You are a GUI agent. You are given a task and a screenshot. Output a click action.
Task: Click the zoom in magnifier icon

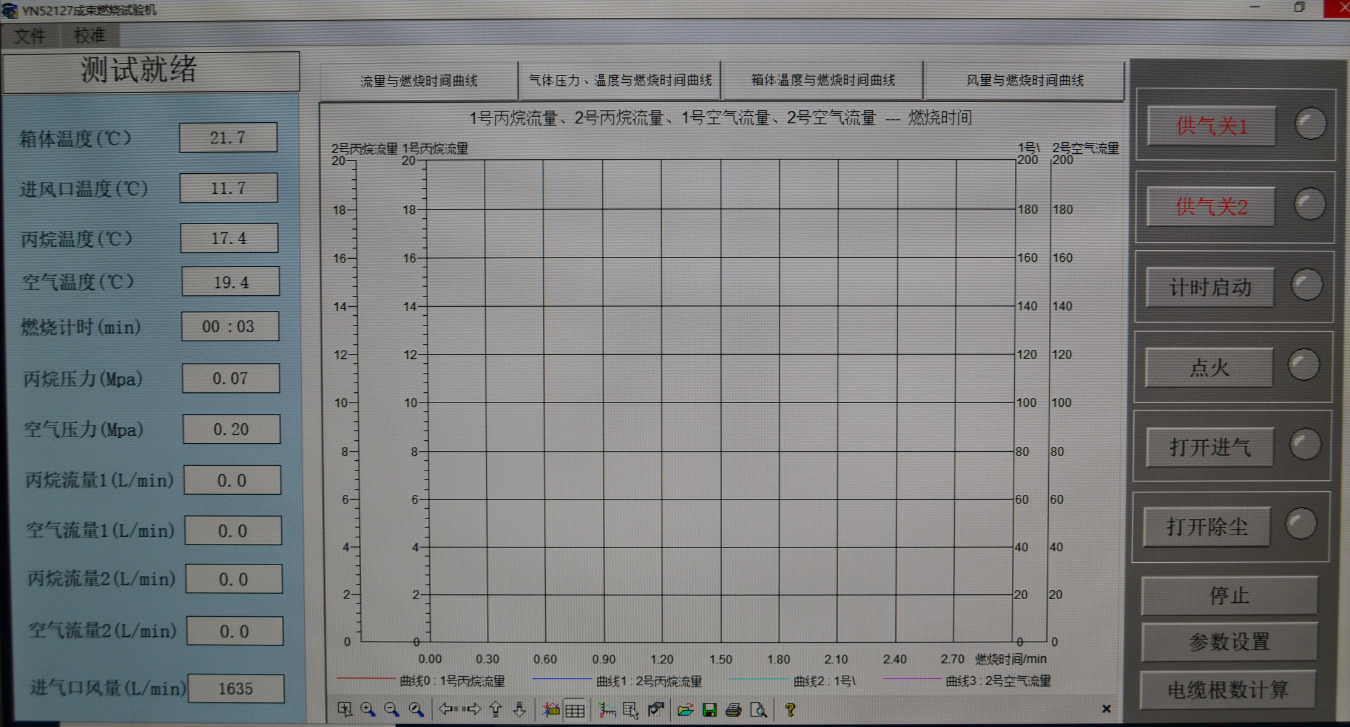click(368, 709)
